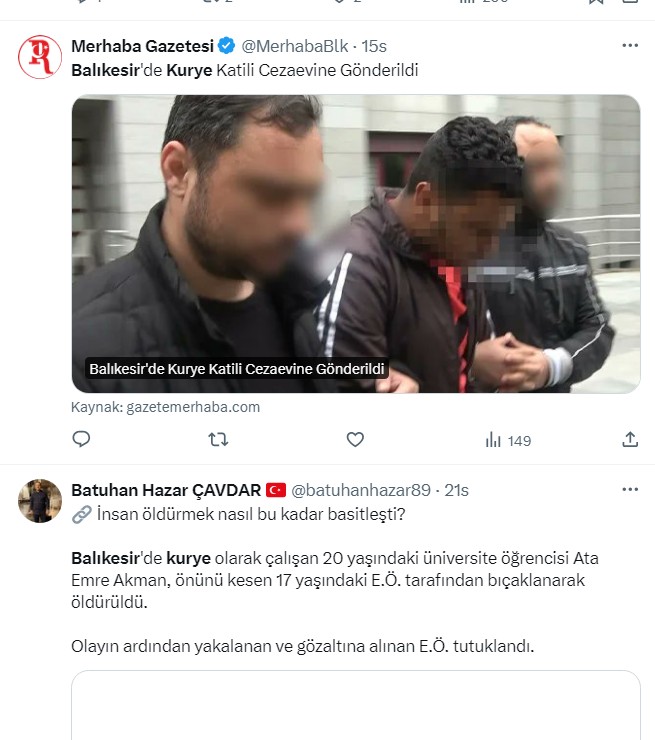Open the embedded card under Batuhan's tweet

[356, 705]
